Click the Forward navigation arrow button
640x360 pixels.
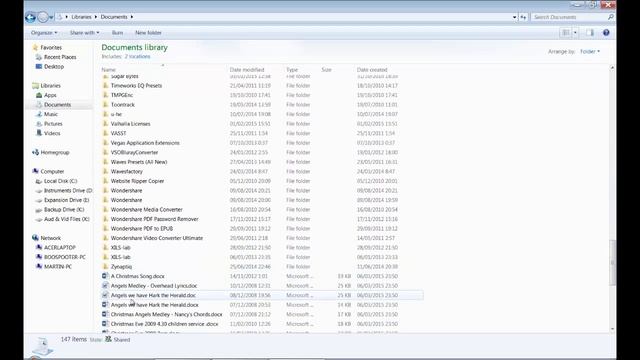[43, 17]
